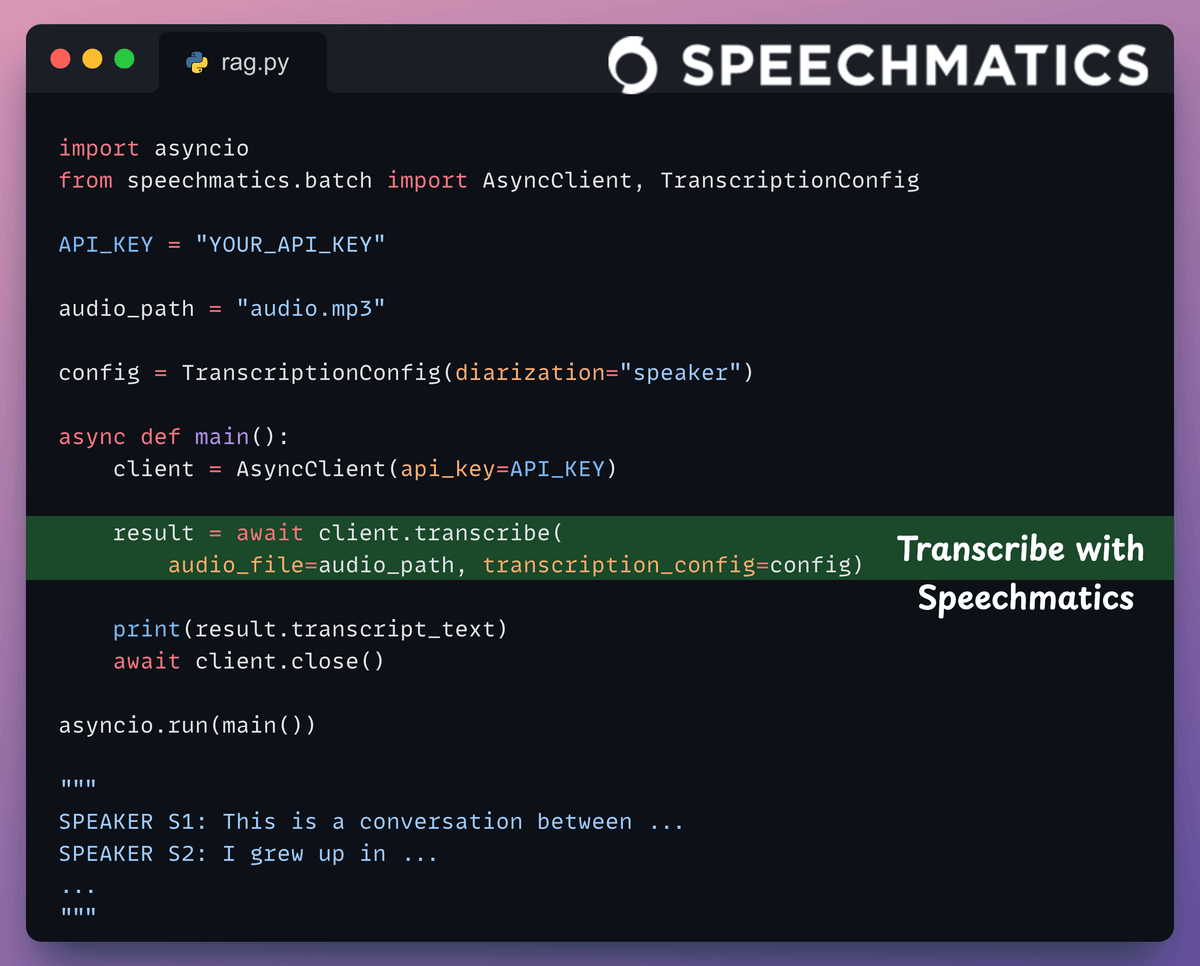Screen dimensions: 1200x966
Task: Click 'SPEAKER S1: This is a conversation' line
Action: tap(371, 821)
